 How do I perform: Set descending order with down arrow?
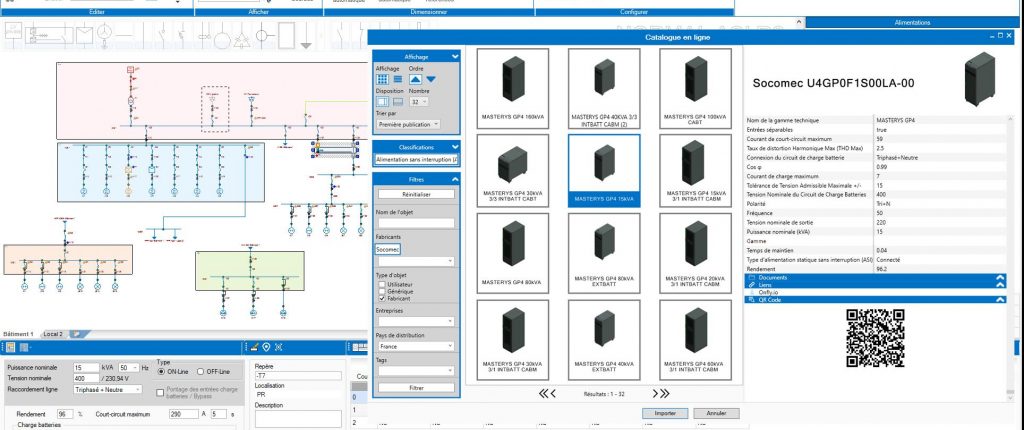[431, 79]
